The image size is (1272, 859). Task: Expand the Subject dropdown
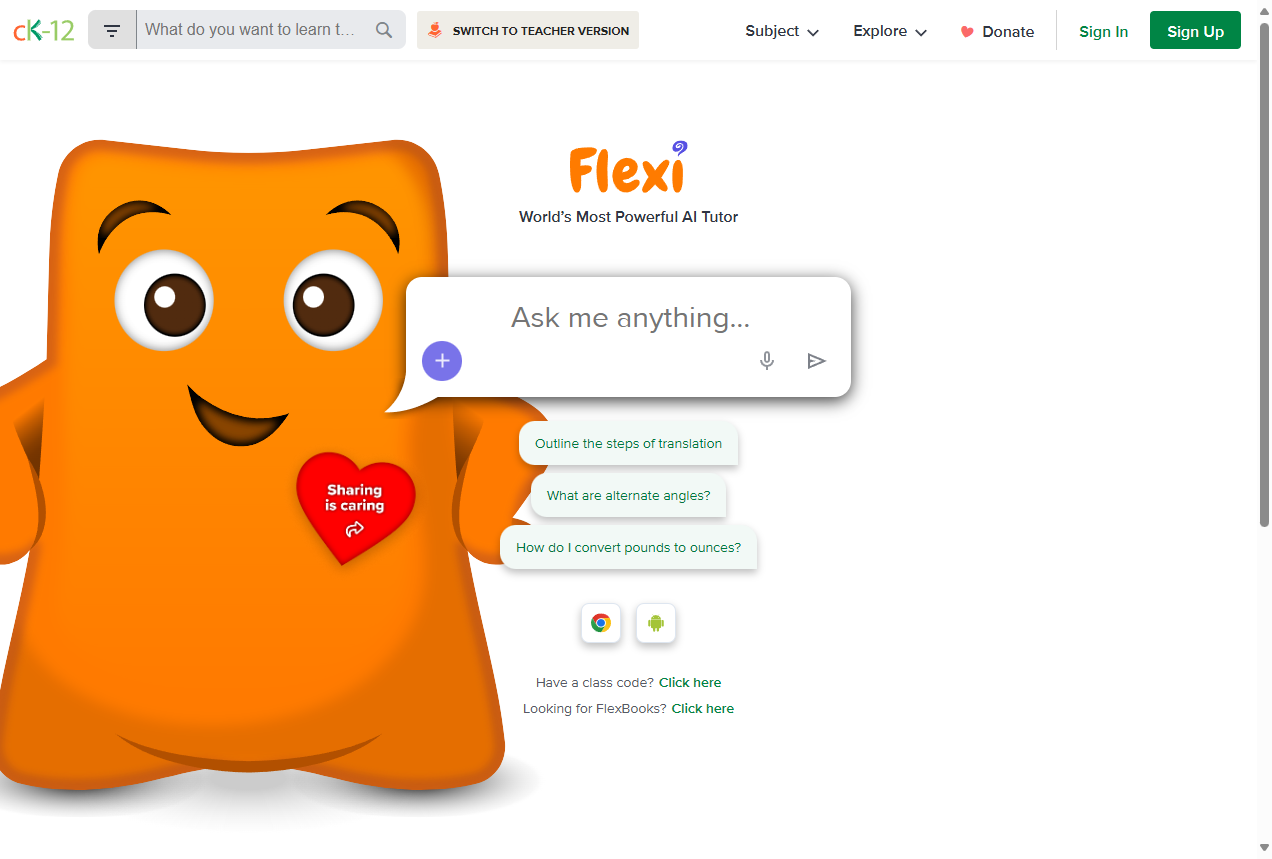[782, 31]
